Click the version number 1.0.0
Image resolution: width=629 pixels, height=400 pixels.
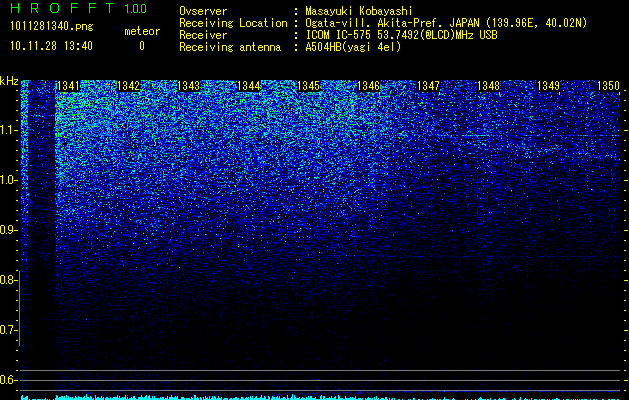[x=135, y=9]
